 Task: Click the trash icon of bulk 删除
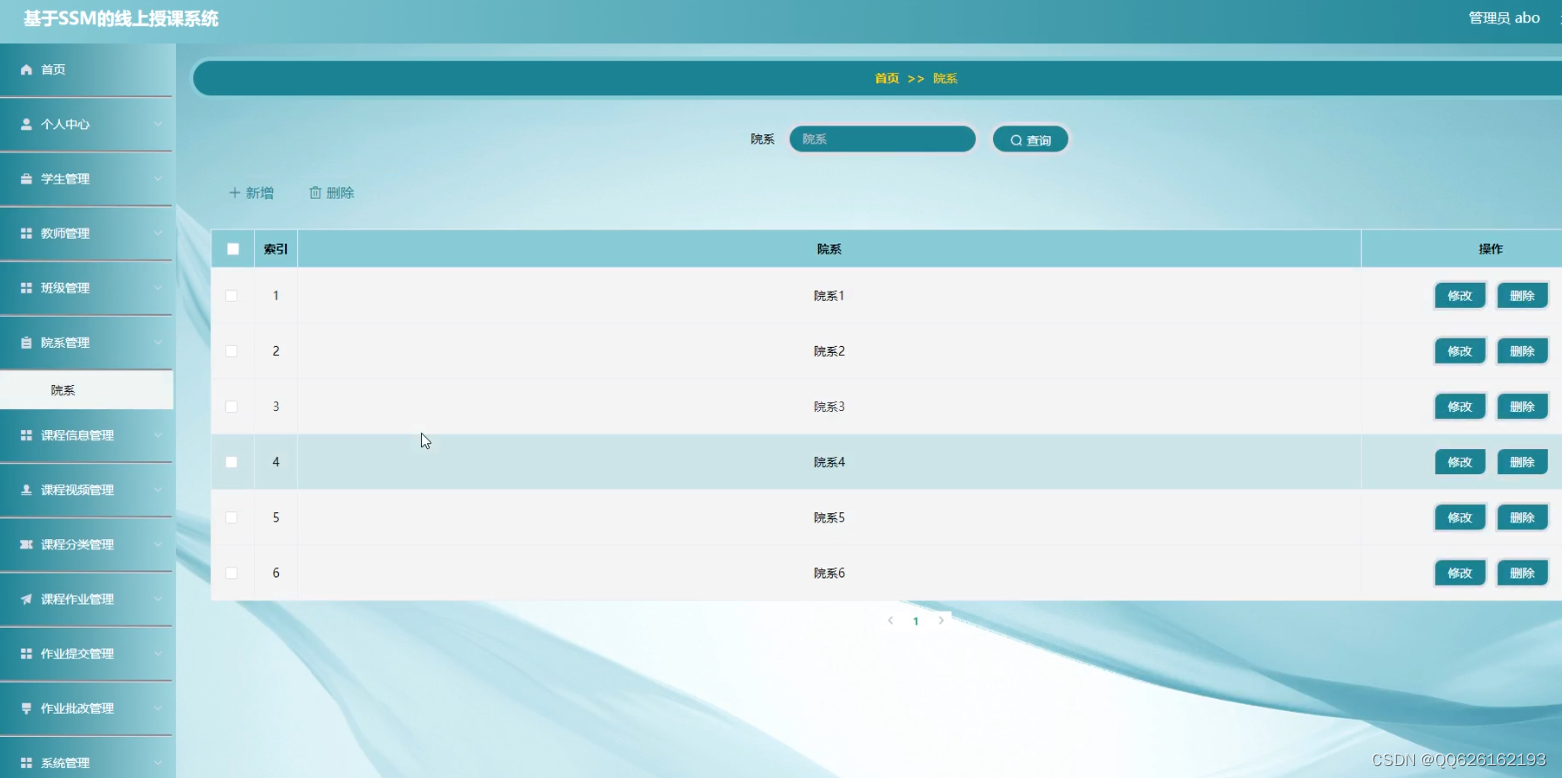pyautogui.click(x=315, y=193)
